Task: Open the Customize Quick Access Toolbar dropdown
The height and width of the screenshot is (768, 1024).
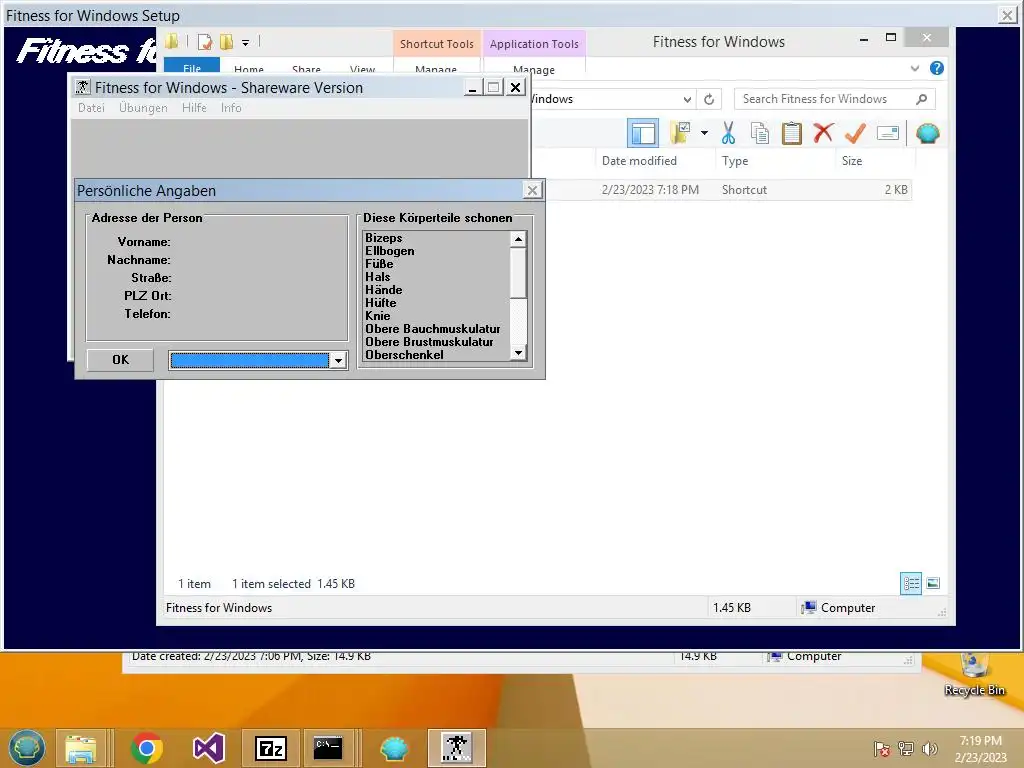Action: [x=246, y=42]
